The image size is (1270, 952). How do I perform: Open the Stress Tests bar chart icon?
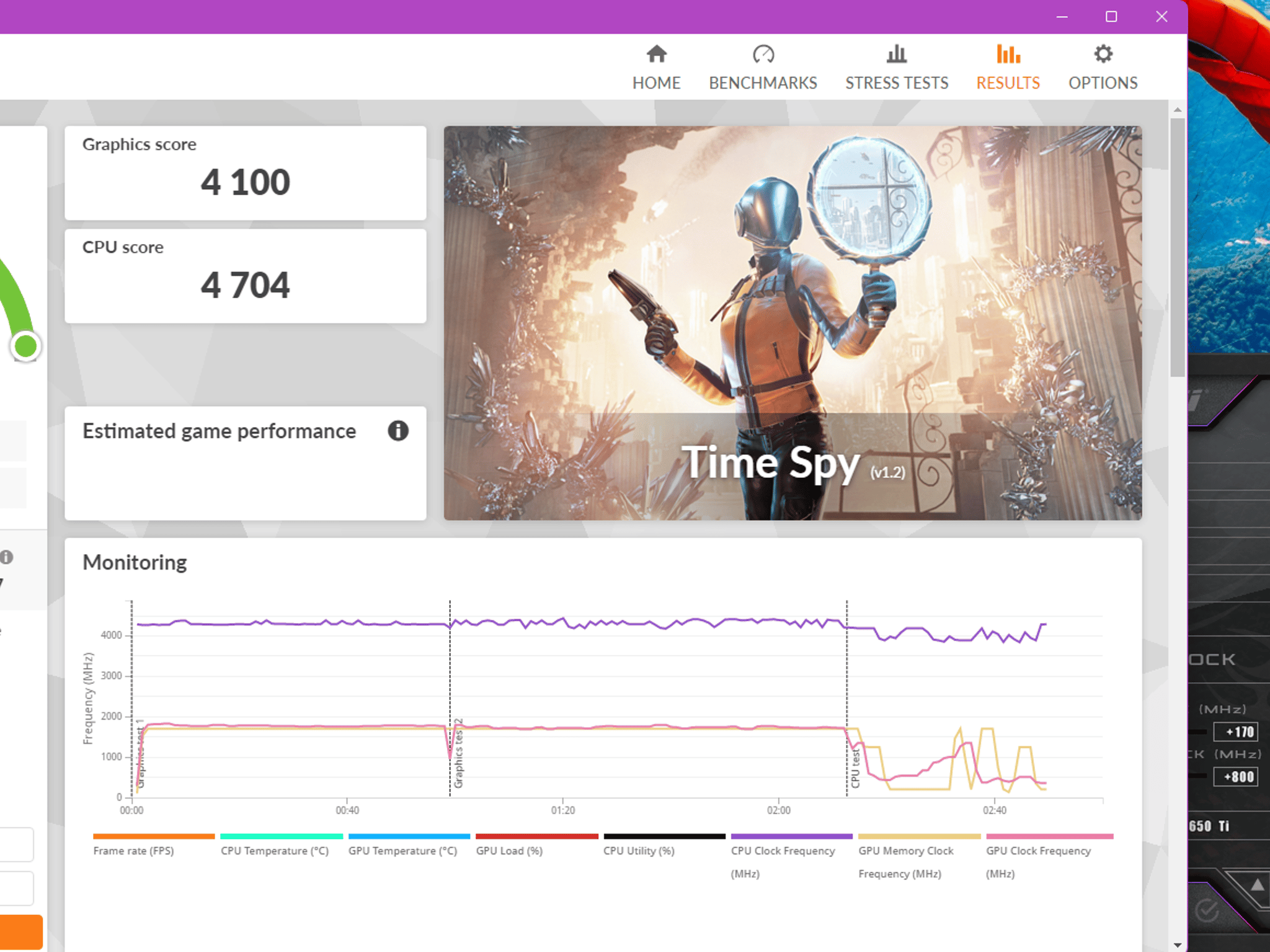[896, 55]
